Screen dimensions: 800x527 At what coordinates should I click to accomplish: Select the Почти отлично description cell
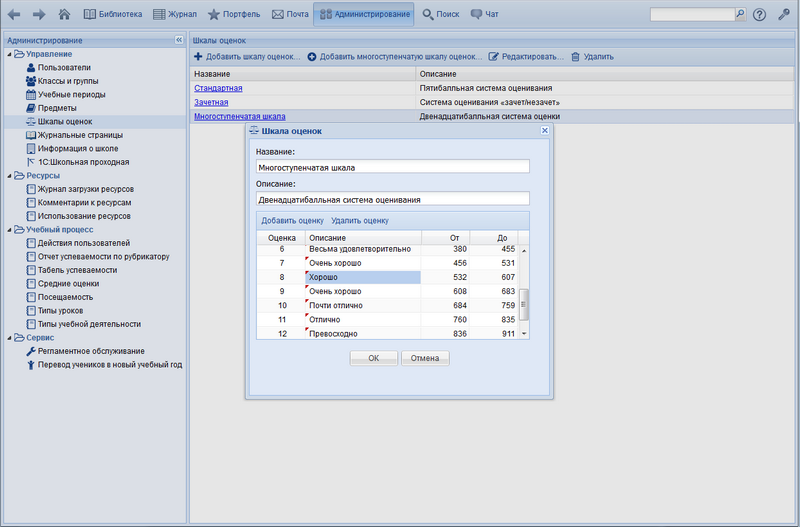(363, 306)
